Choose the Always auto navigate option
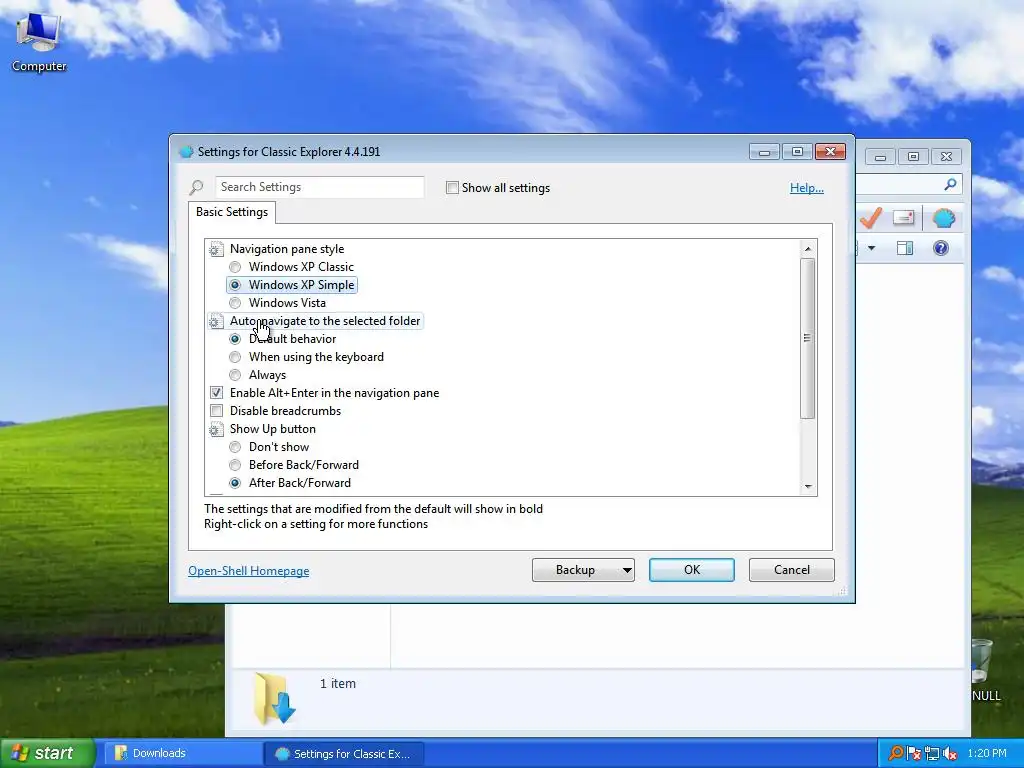 click(235, 375)
